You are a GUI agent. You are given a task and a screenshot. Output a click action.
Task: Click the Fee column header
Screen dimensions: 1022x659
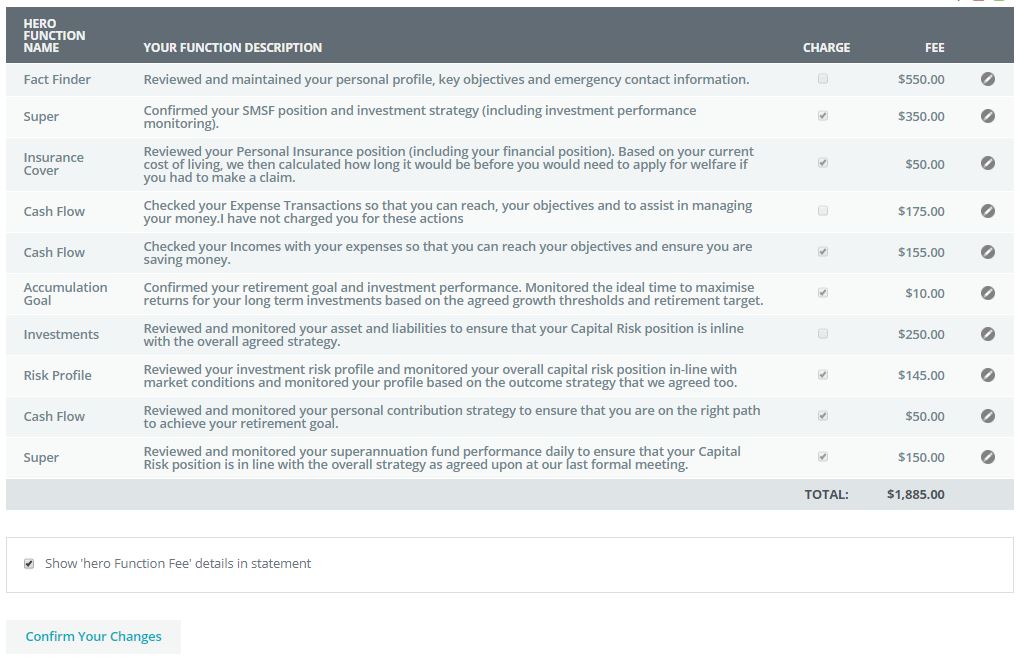934,47
